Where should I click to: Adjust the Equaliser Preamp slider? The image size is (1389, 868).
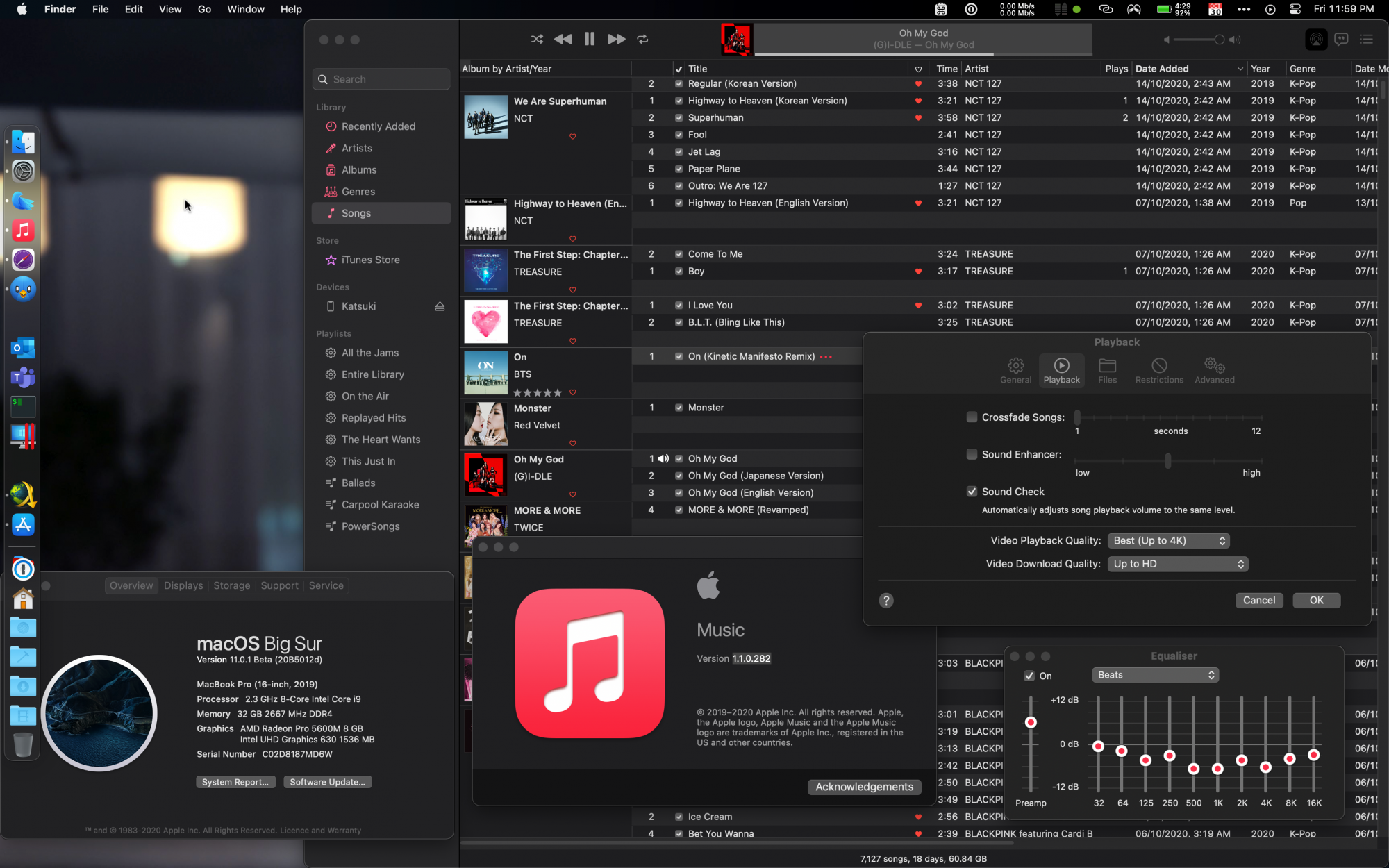pyautogui.click(x=1031, y=723)
